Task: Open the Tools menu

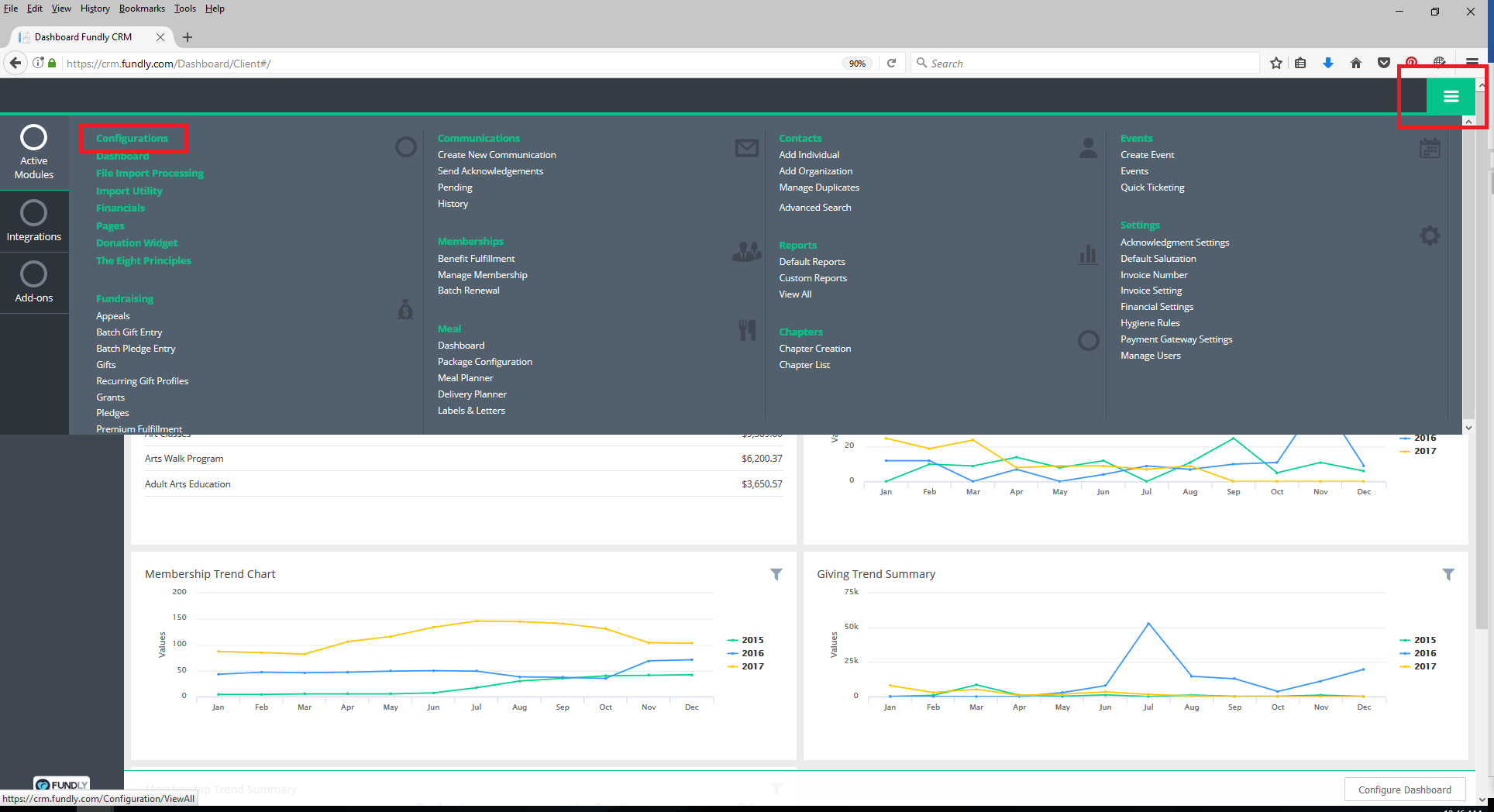Action: [x=185, y=9]
